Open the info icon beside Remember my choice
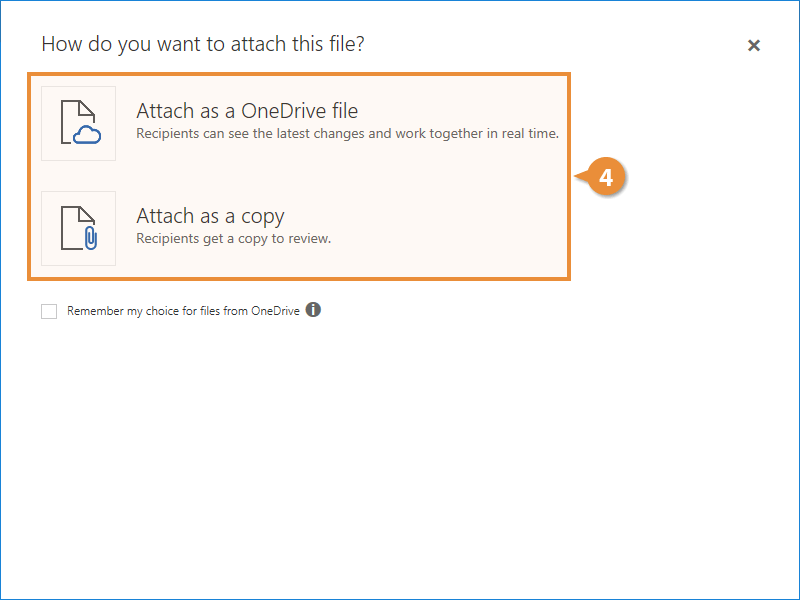 tap(313, 310)
